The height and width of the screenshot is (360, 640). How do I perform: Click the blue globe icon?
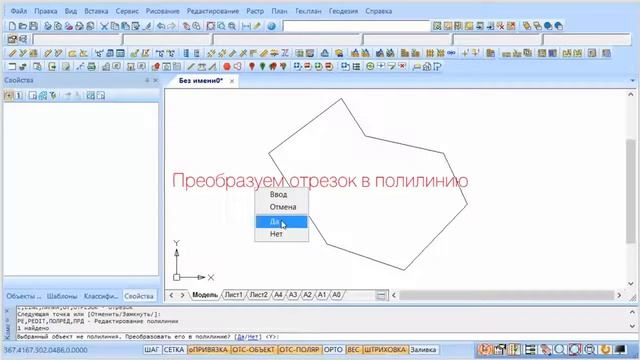pos(271,26)
